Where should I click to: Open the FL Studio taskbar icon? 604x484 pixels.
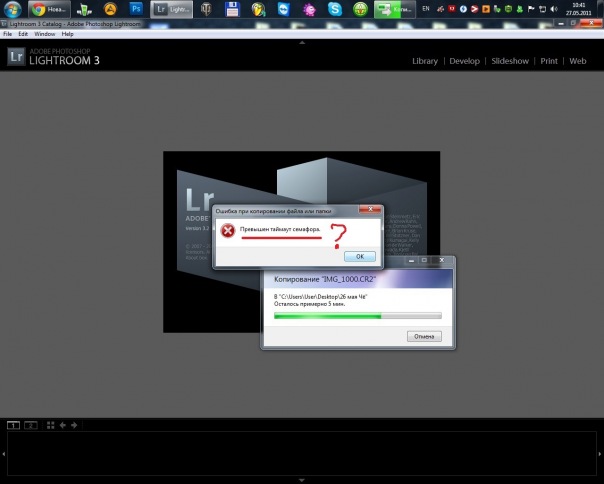[258, 9]
